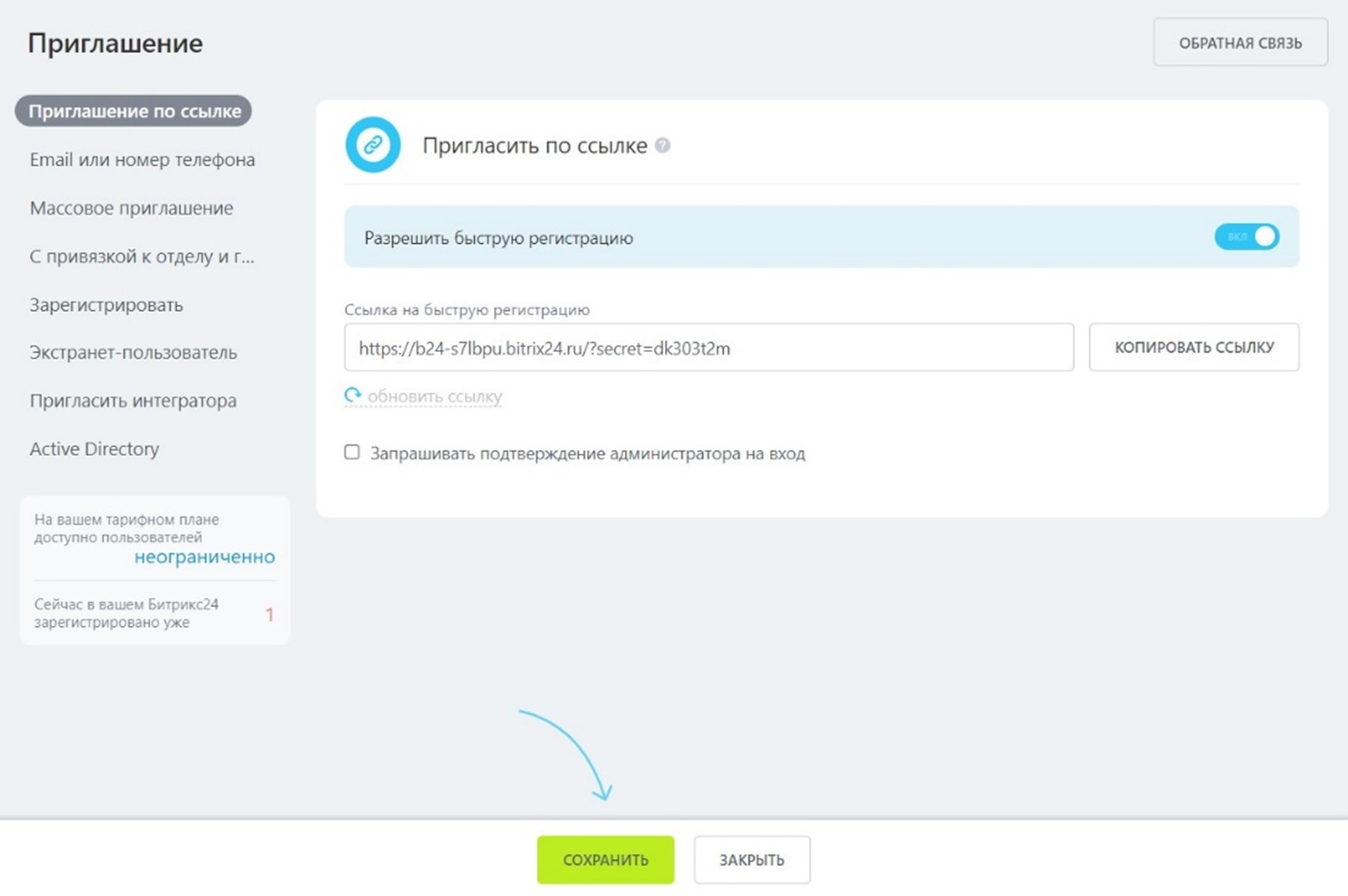Click the Закрыть button
The width and height of the screenshot is (1348, 896).
[x=752, y=860]
